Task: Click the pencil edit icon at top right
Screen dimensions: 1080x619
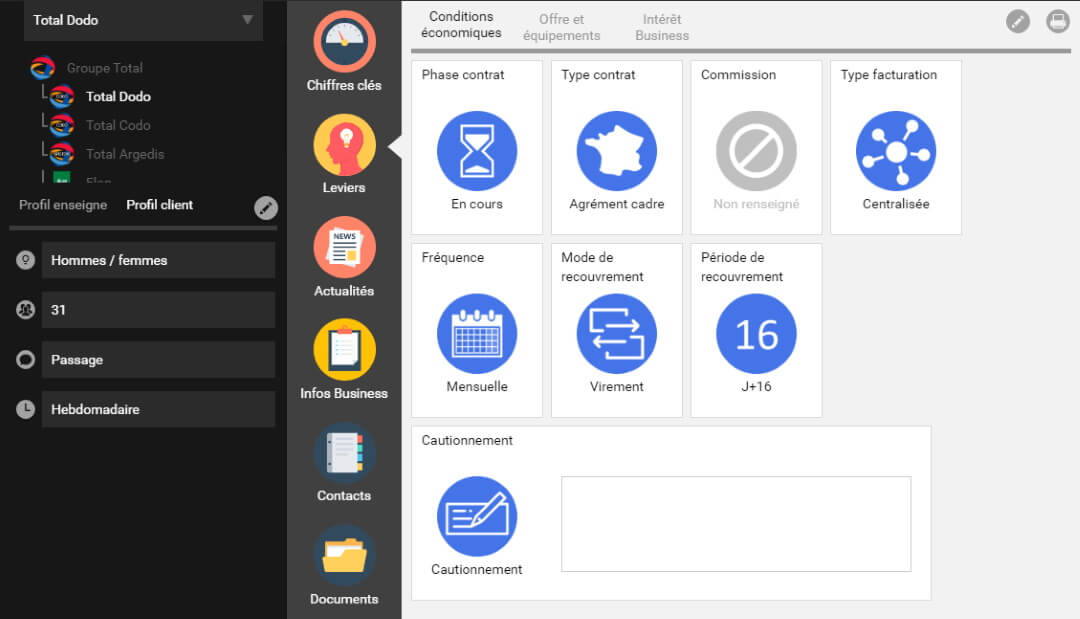Action: click(x=1018, y=21)
